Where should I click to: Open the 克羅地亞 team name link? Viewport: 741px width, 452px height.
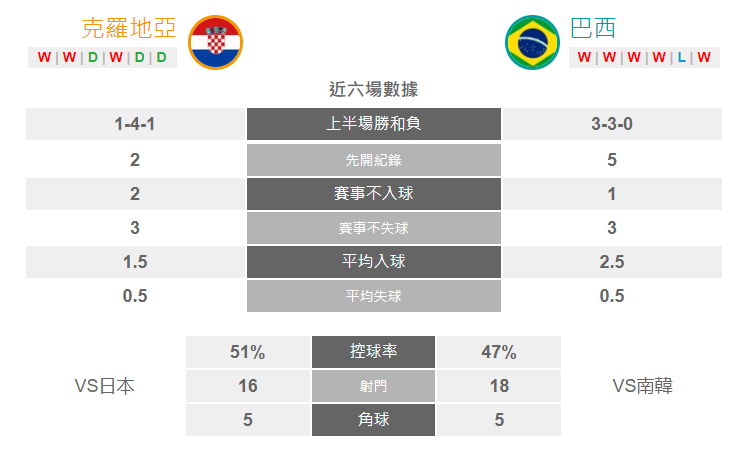(x=129, y=28)
